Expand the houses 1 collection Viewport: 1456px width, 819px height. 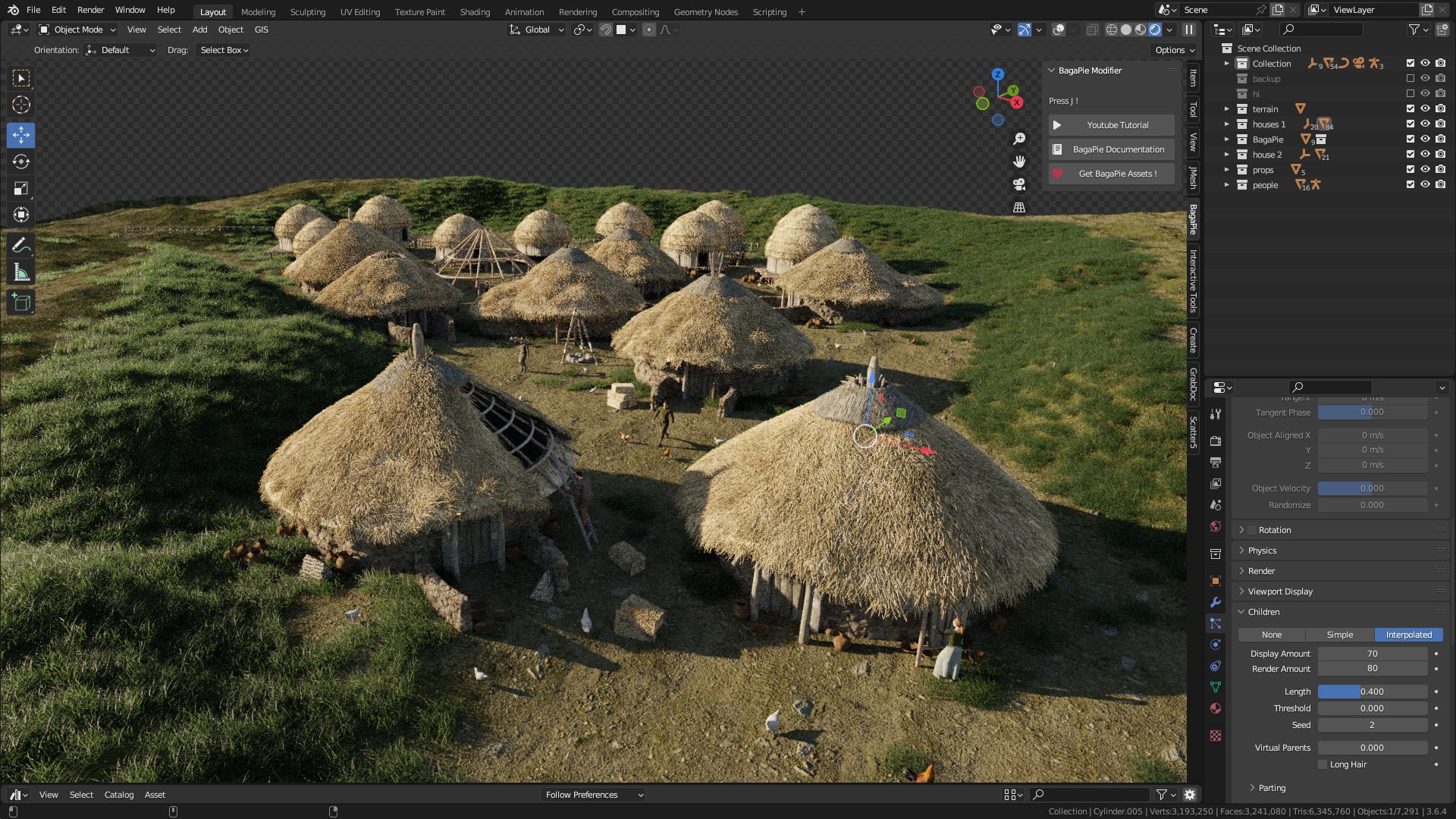[x=1226, y=124]
